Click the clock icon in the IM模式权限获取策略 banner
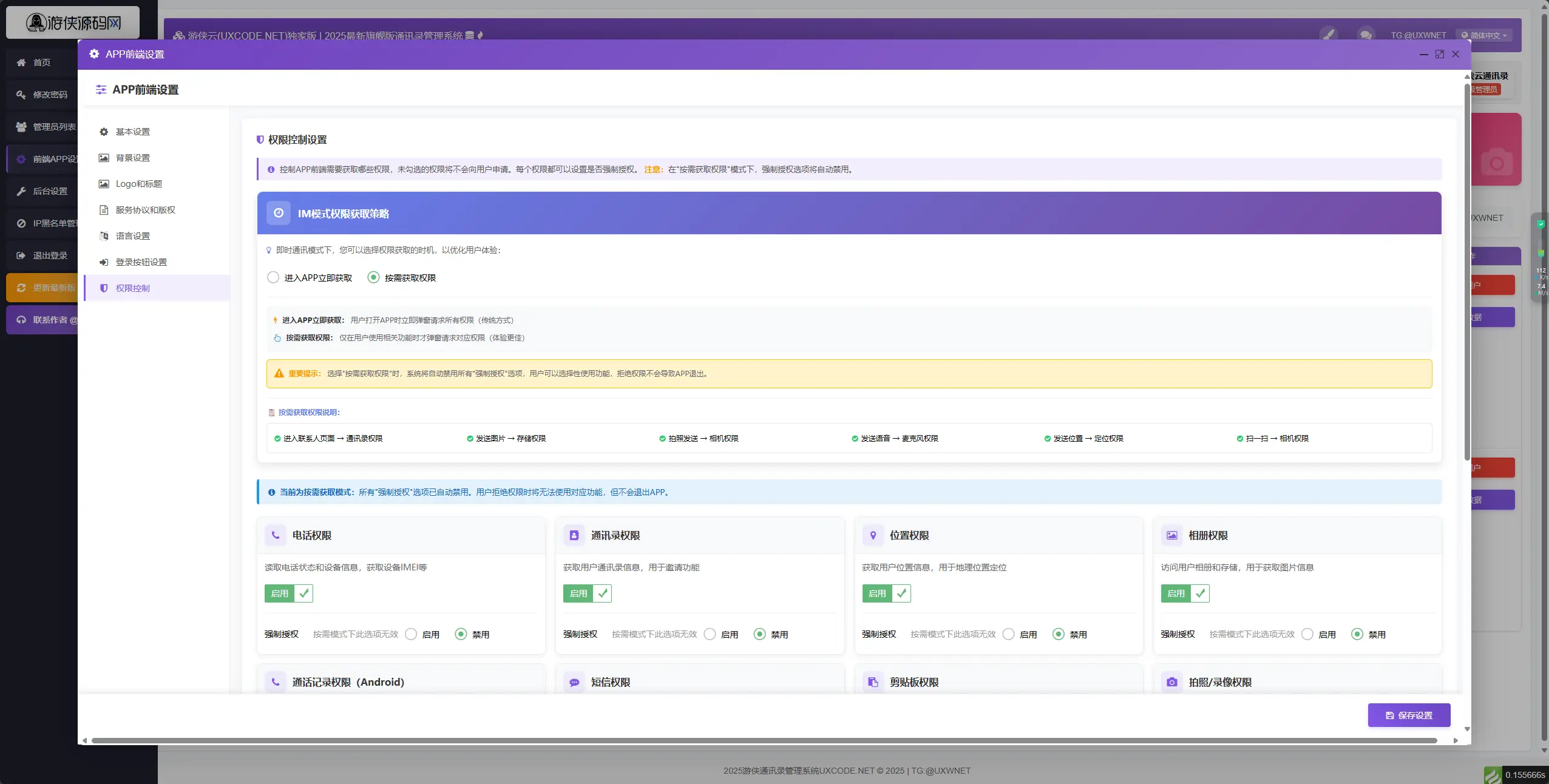Screen dimensions: 1549x784 point(279,213)
